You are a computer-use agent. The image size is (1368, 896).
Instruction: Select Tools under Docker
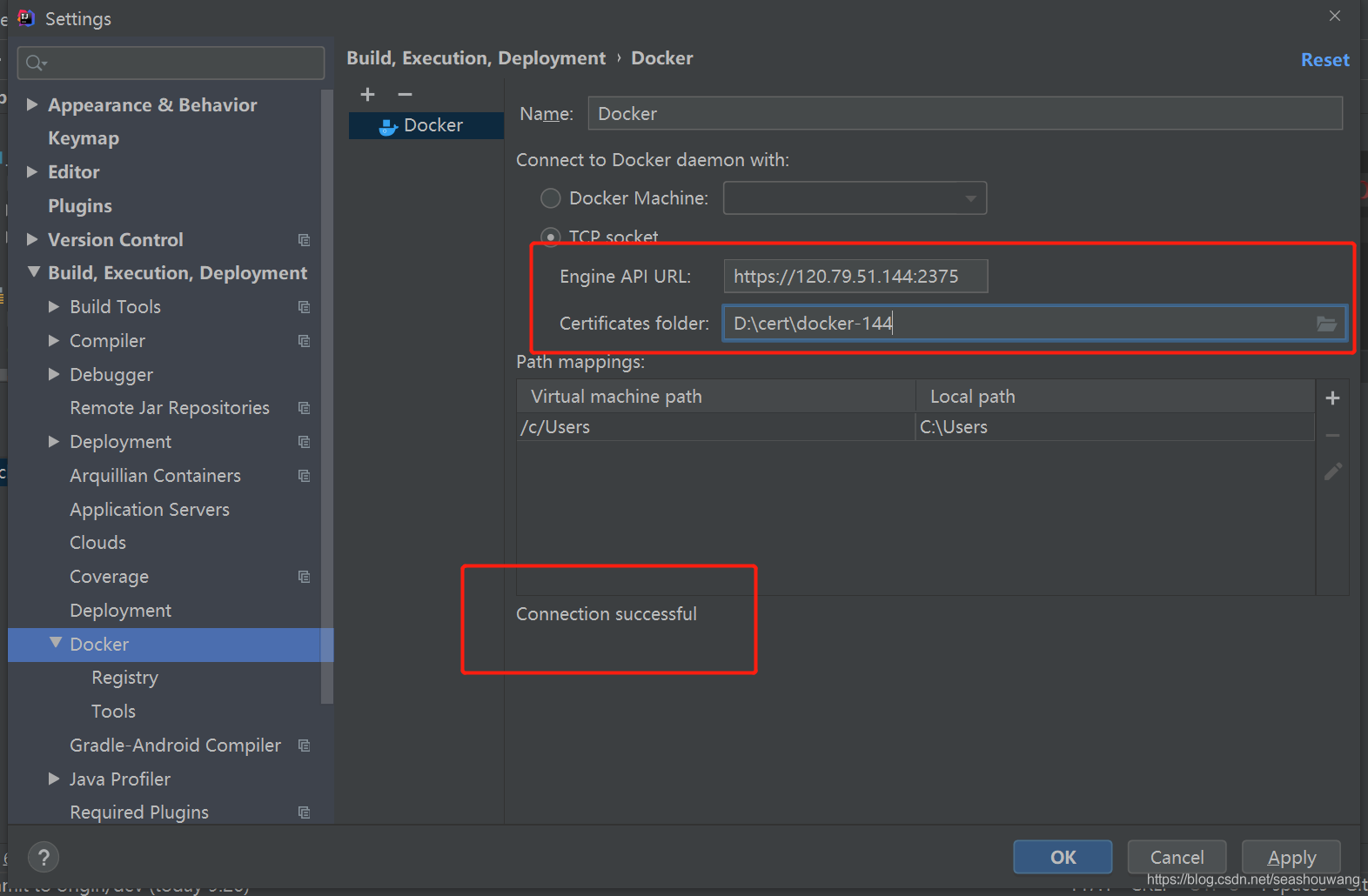tap(113, 712)
